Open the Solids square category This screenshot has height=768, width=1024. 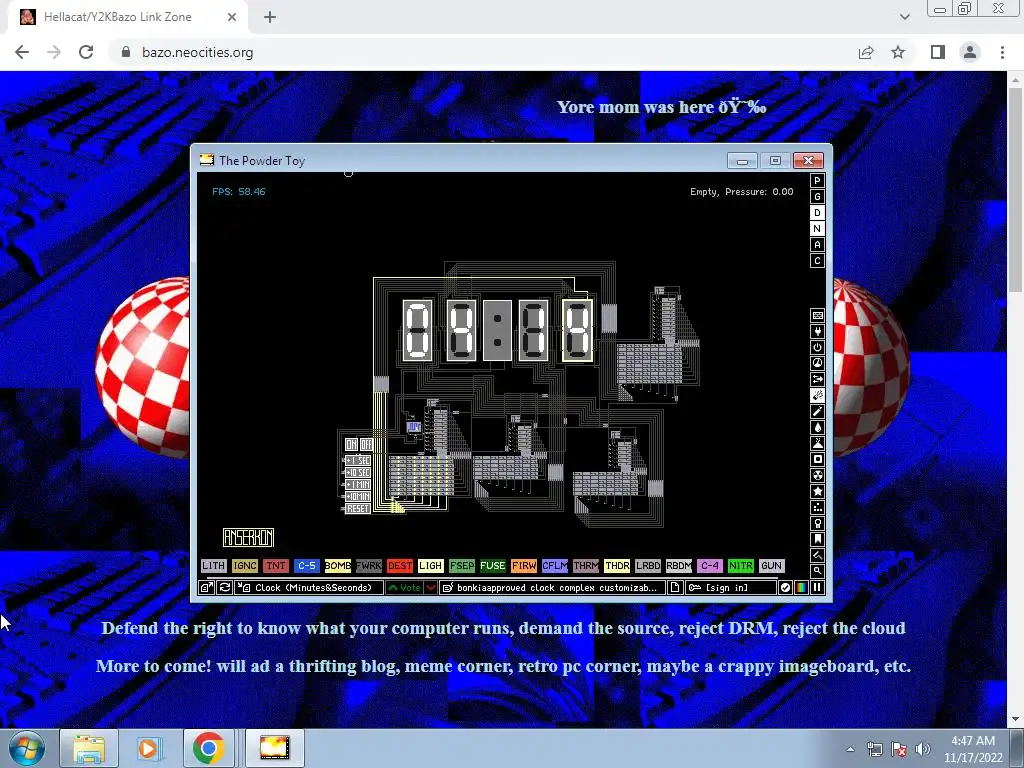point(817,459)
